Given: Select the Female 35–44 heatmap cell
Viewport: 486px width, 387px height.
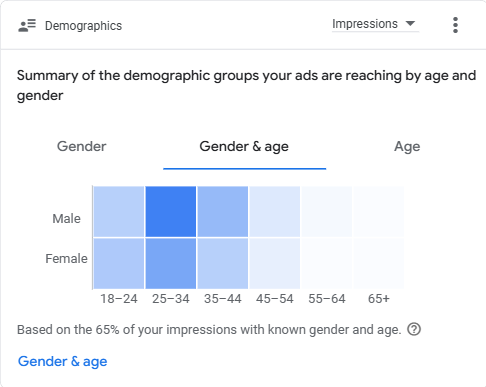Looking at the screenshot, I should click(223, 263).
